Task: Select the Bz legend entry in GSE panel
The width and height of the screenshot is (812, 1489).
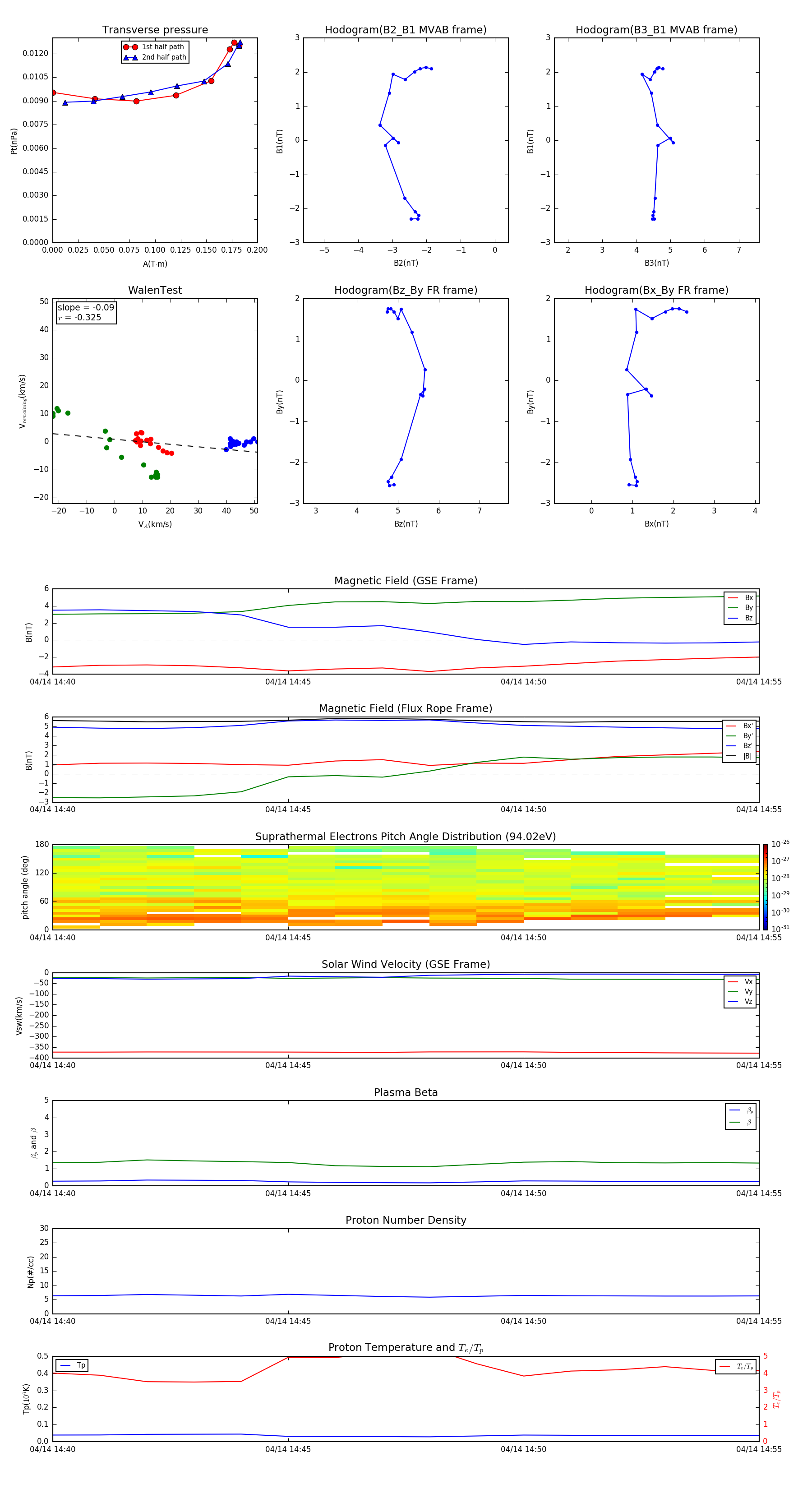Action: (740, 618)
